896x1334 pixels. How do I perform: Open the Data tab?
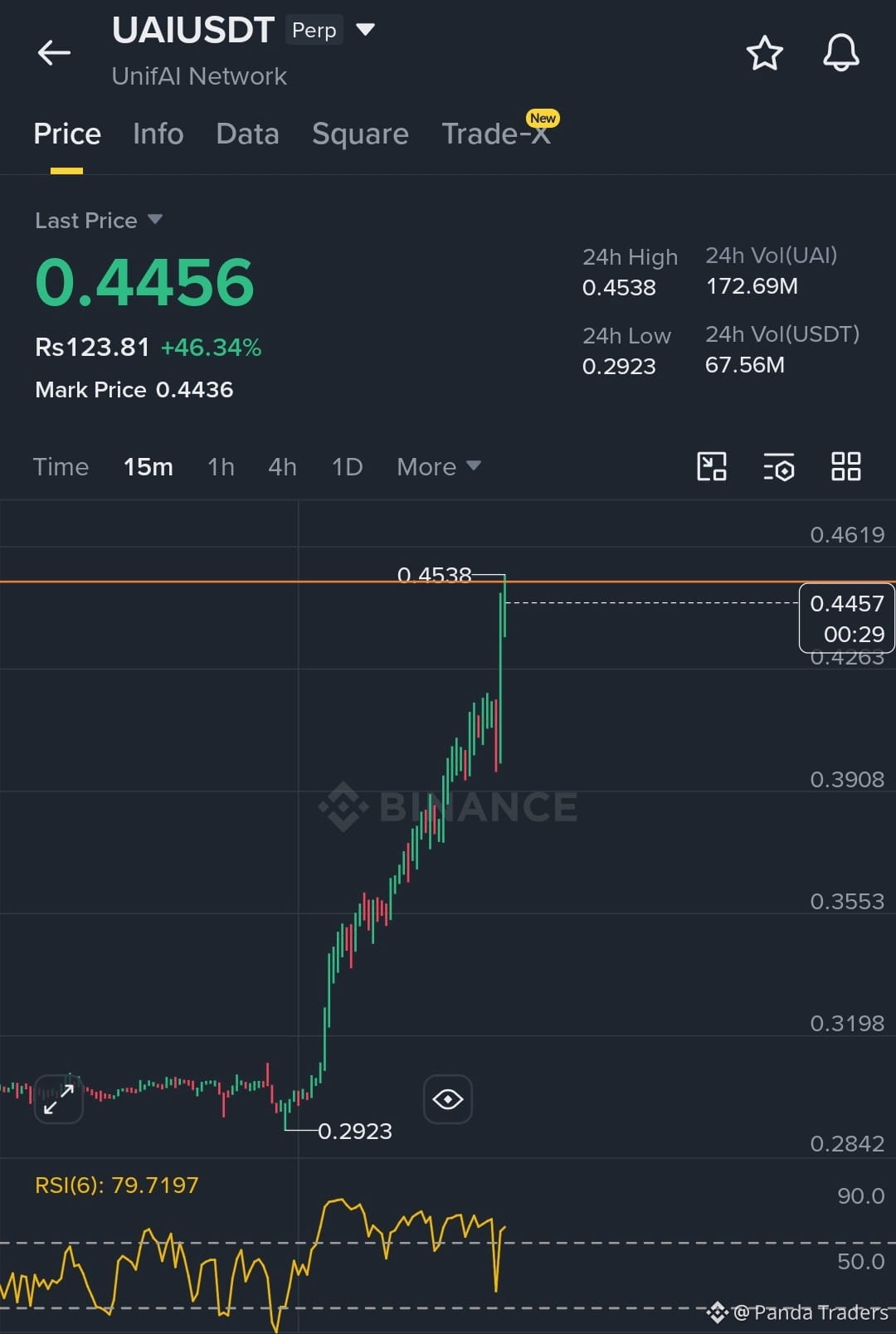tap(247, 134)
